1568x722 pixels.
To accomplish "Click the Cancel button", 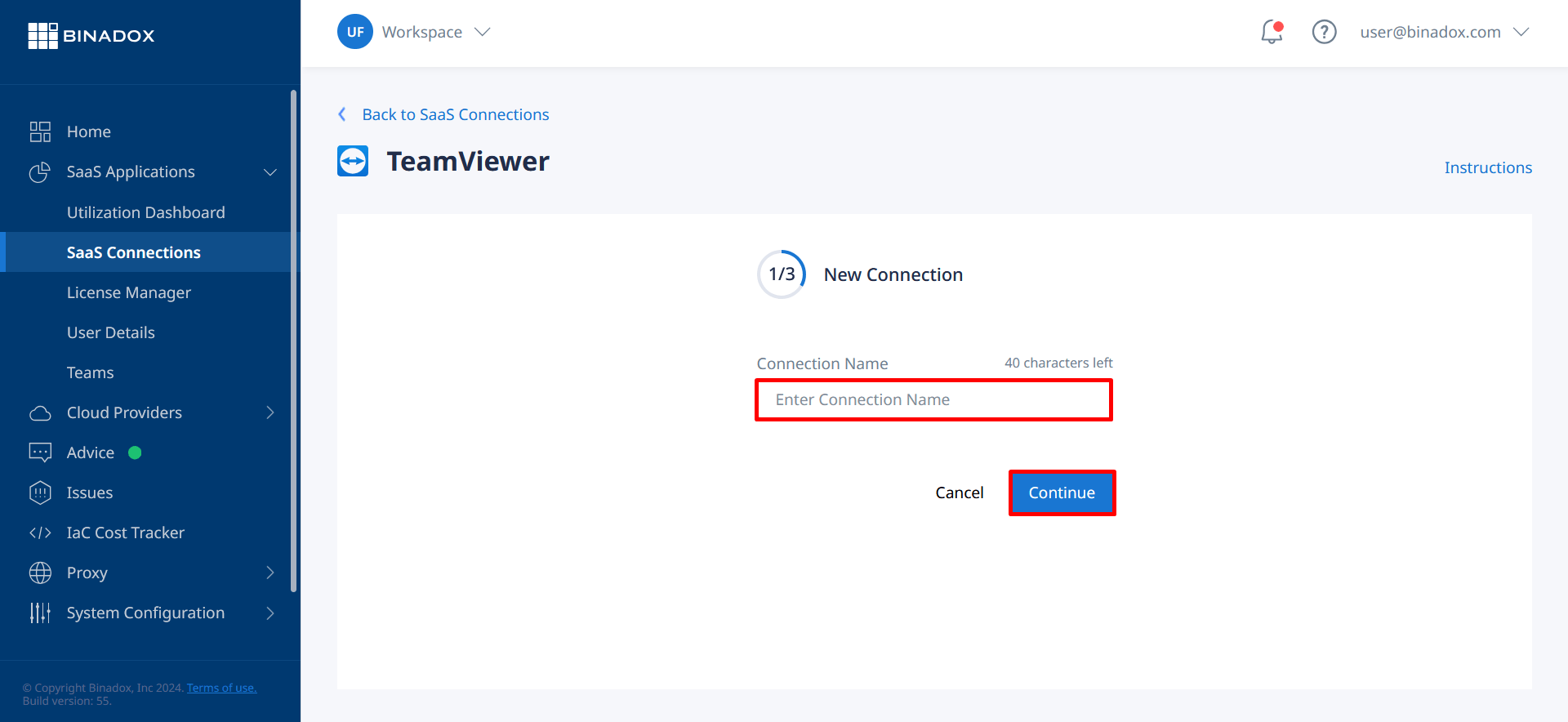I will click(960, 492).
